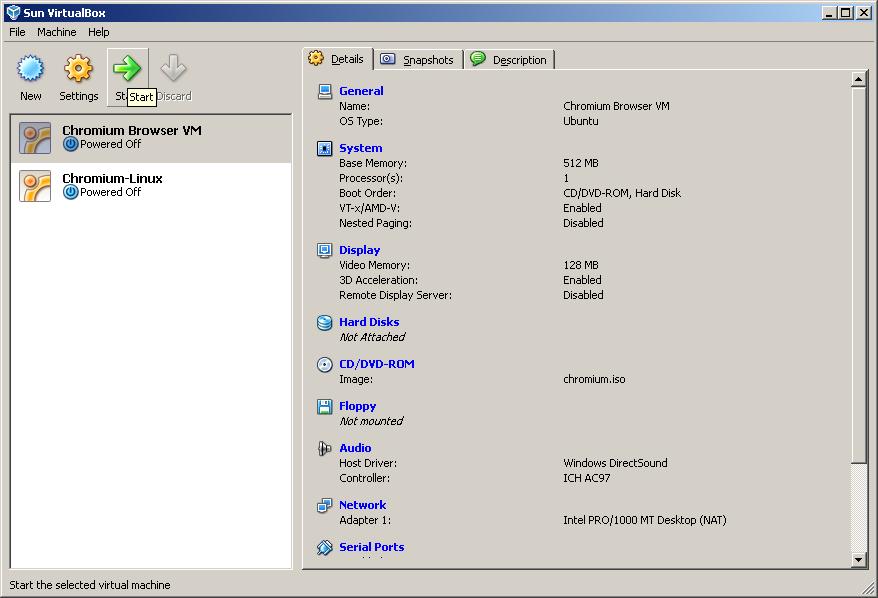Click the greyed Discard arrow icon

coord(173,68)
